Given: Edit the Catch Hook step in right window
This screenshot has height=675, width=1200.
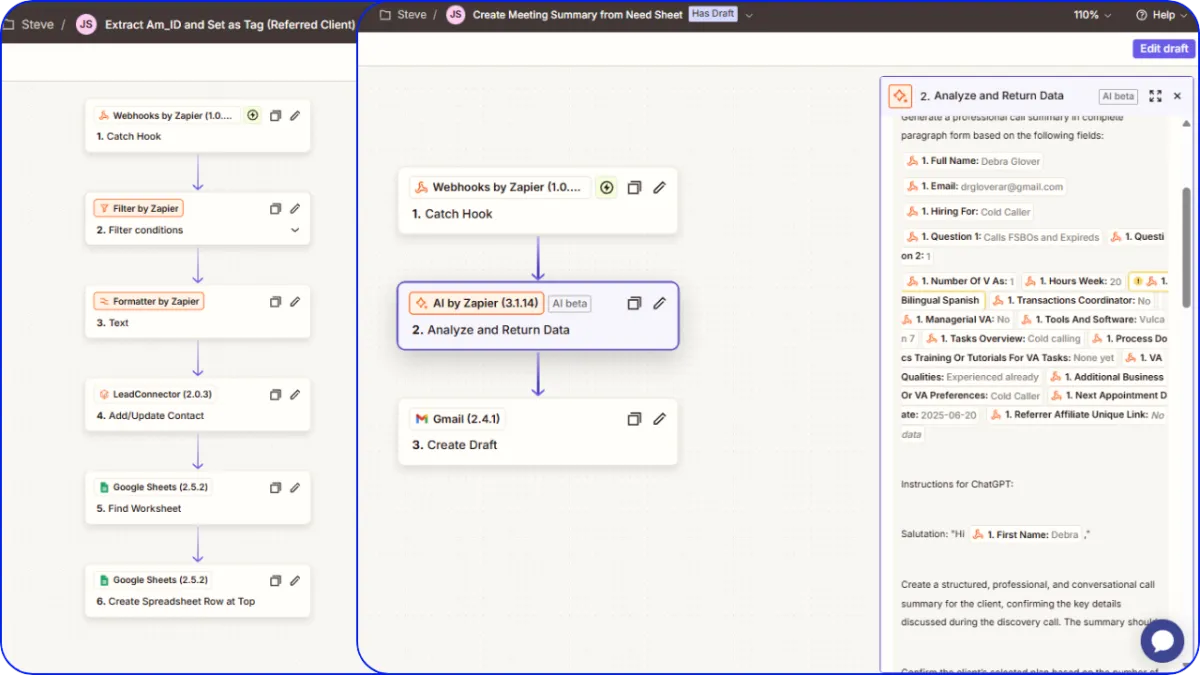Looking at the screenshot, I should [x=659, y=187].
